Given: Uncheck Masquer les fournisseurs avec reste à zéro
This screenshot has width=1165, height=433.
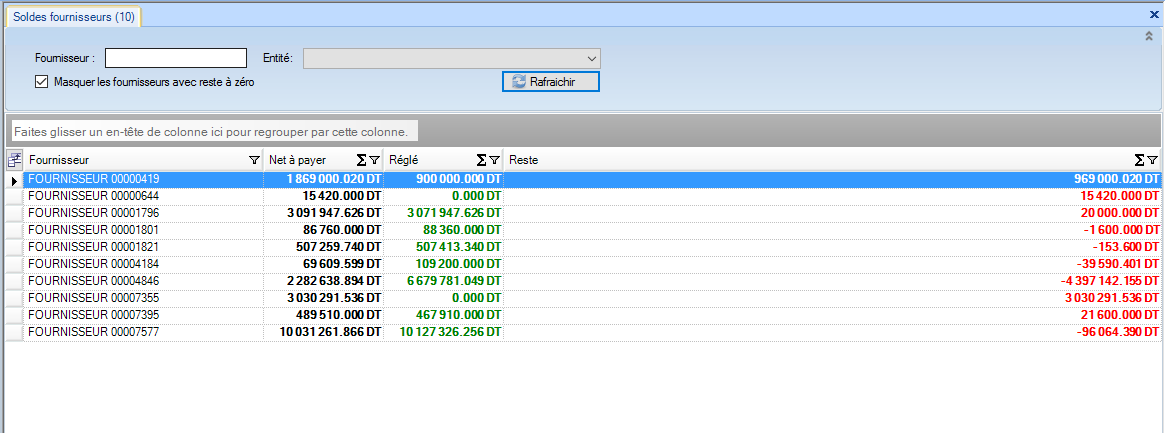Looking at the screenshot, I should click(41, 82).
